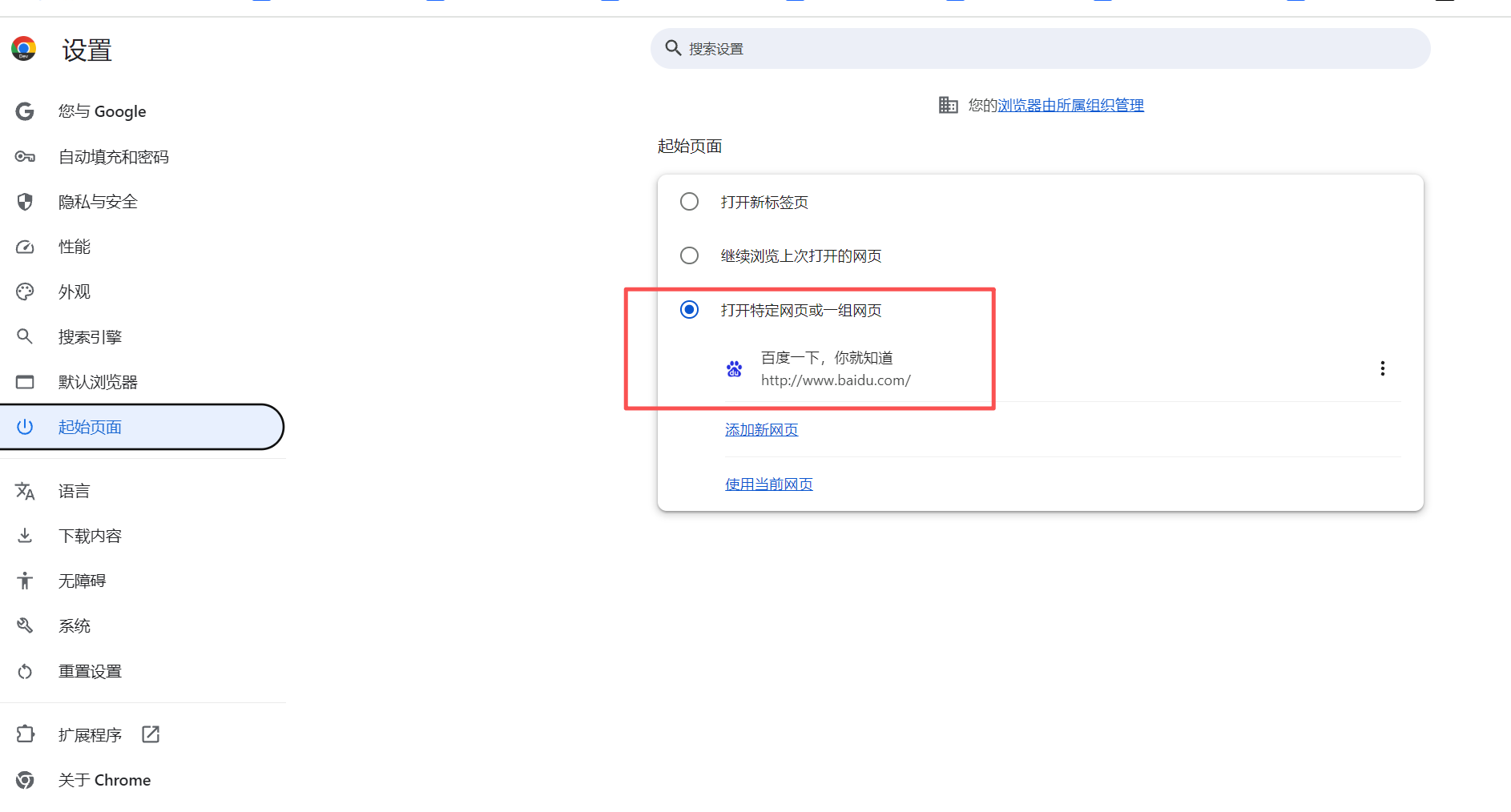
Task: Click the 百度一下，你就知道 page title
Action: 827,357
